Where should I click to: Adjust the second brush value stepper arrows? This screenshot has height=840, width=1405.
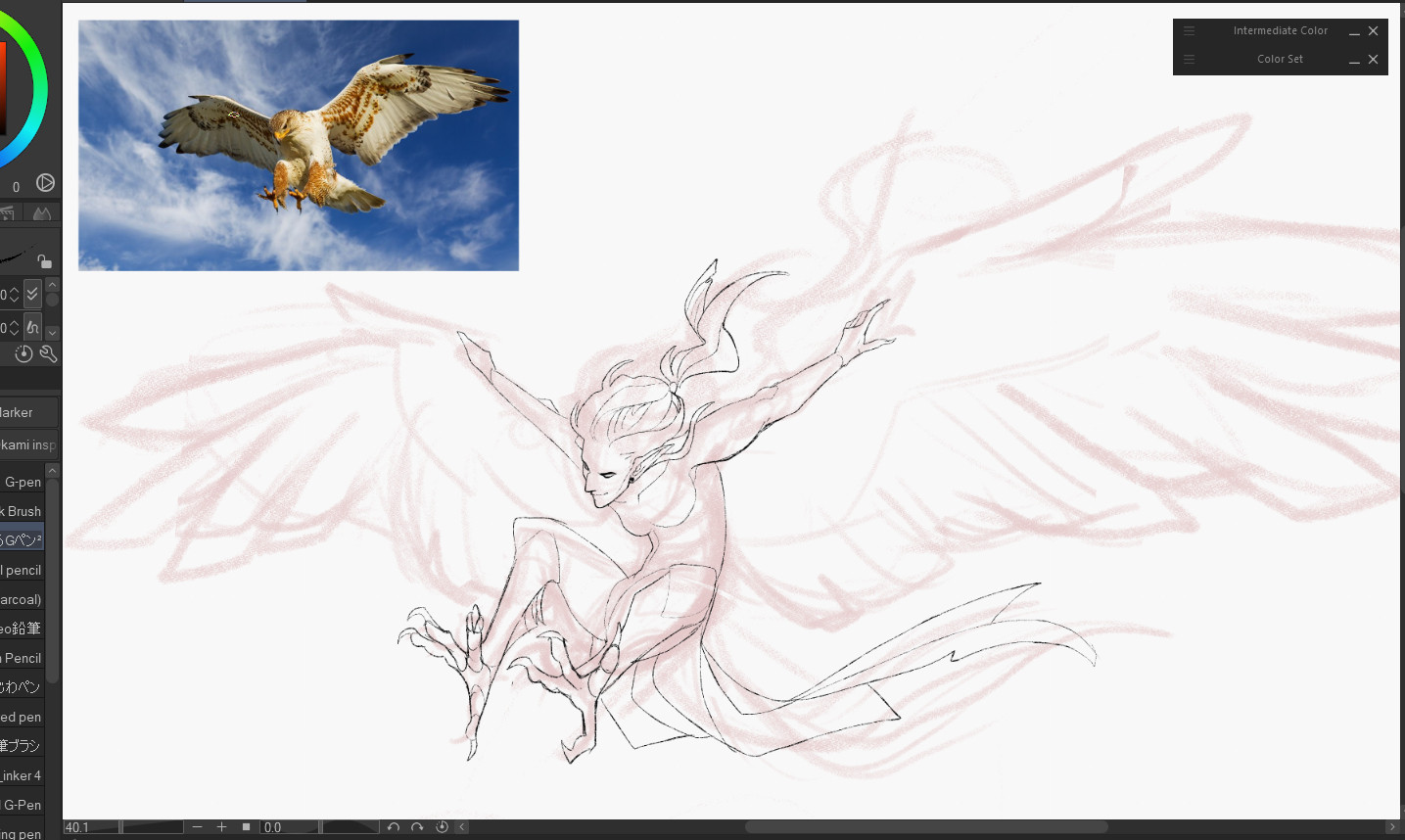point(14,328)
